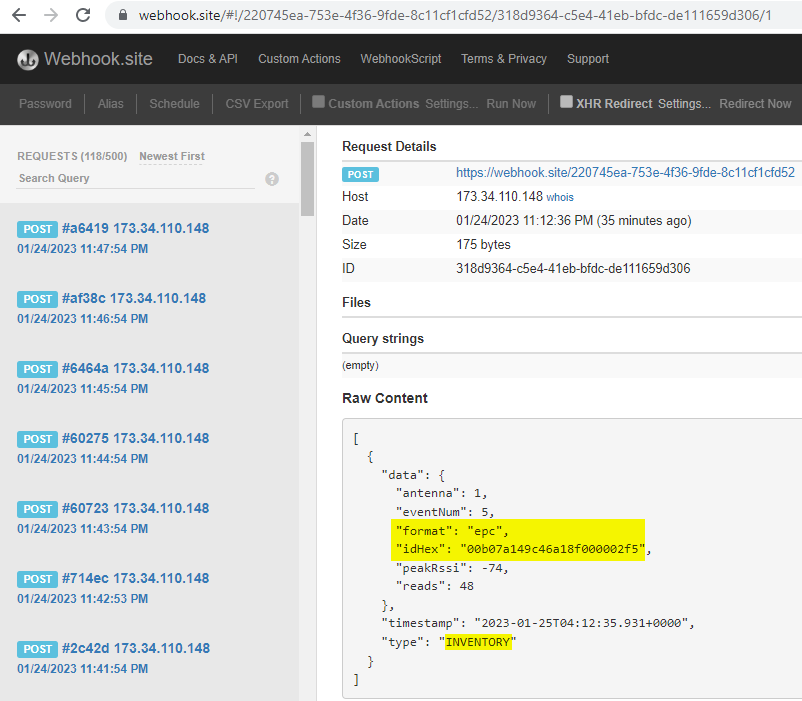Click the Redirect Now button
The height and width of the screenshot is (701, 802).
coord(755,104)
